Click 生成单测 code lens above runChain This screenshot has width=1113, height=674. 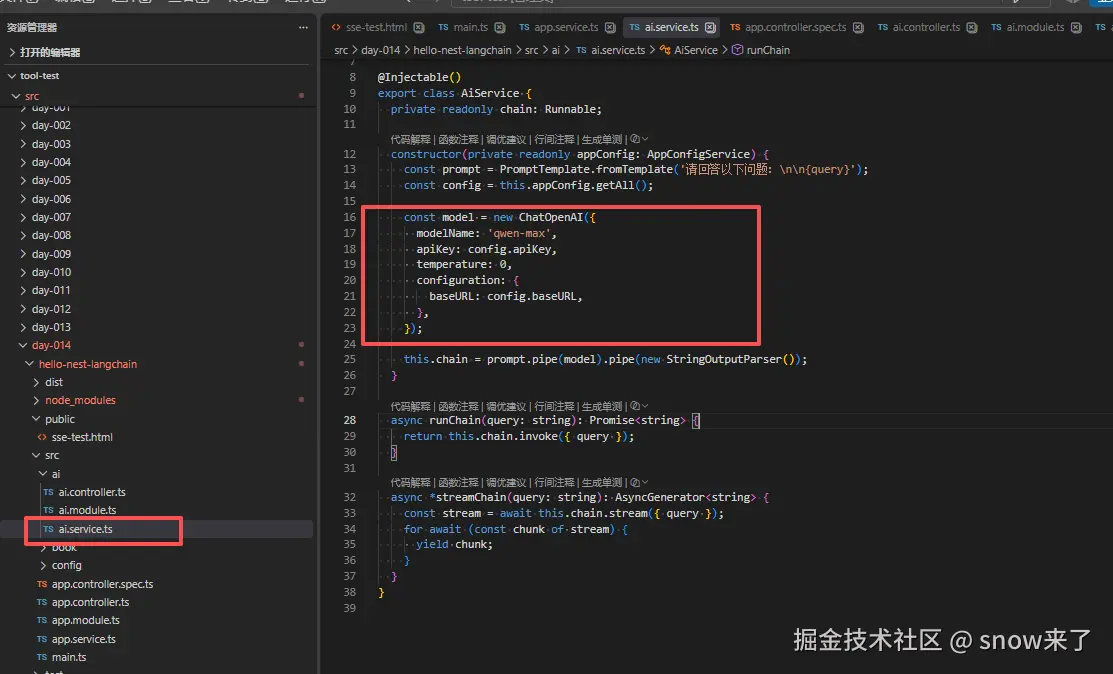602,407
